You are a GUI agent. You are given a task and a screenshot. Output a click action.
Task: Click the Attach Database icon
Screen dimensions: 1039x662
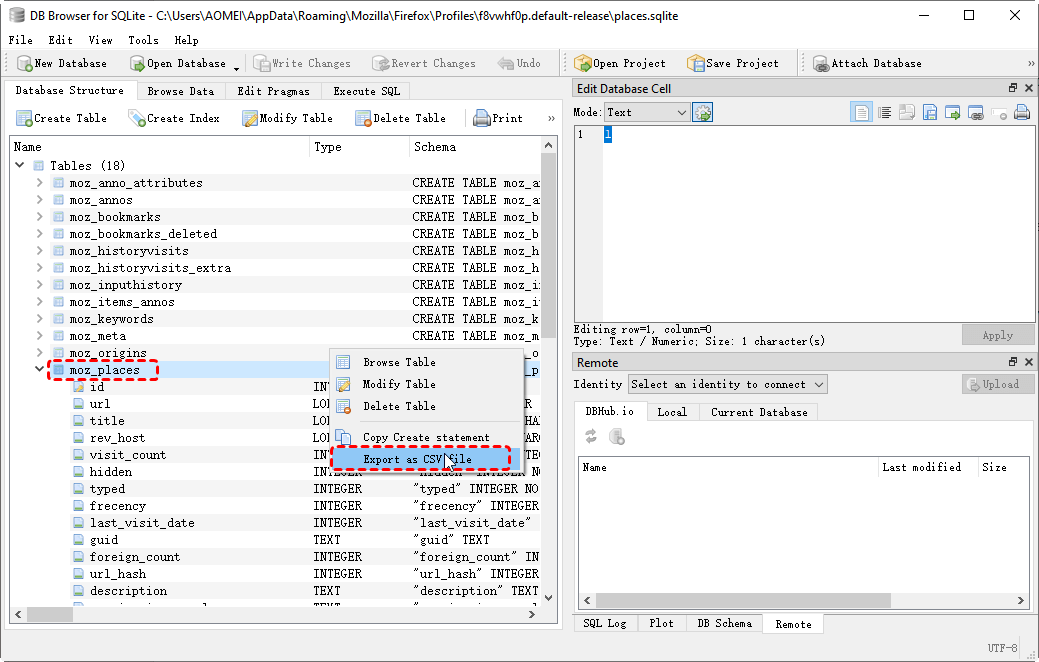(821, 63)
